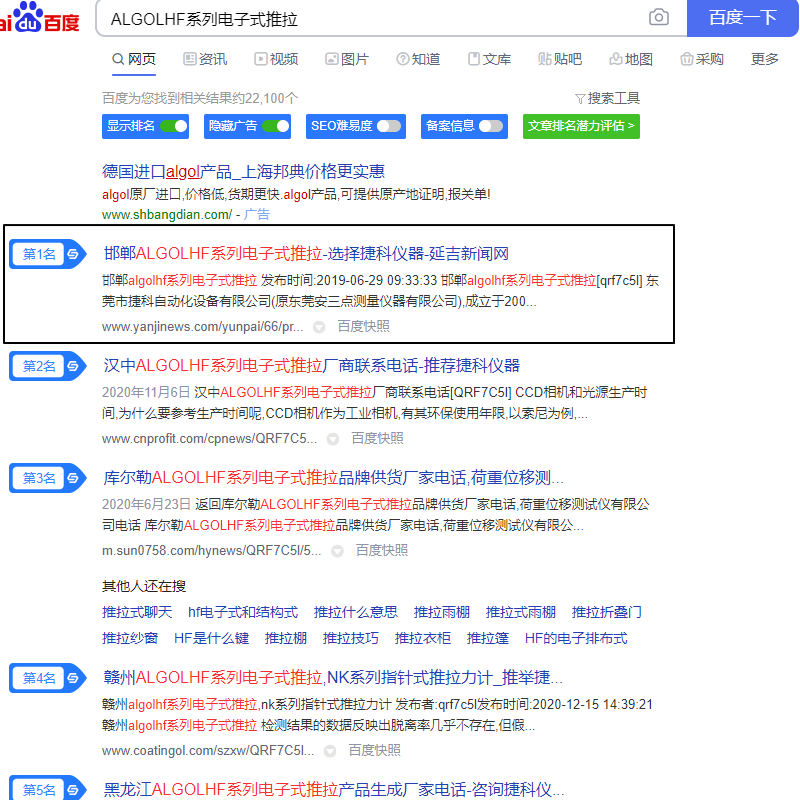800x800 pixels.
Task: Click the Baidu logo
Action: [40, 18]
